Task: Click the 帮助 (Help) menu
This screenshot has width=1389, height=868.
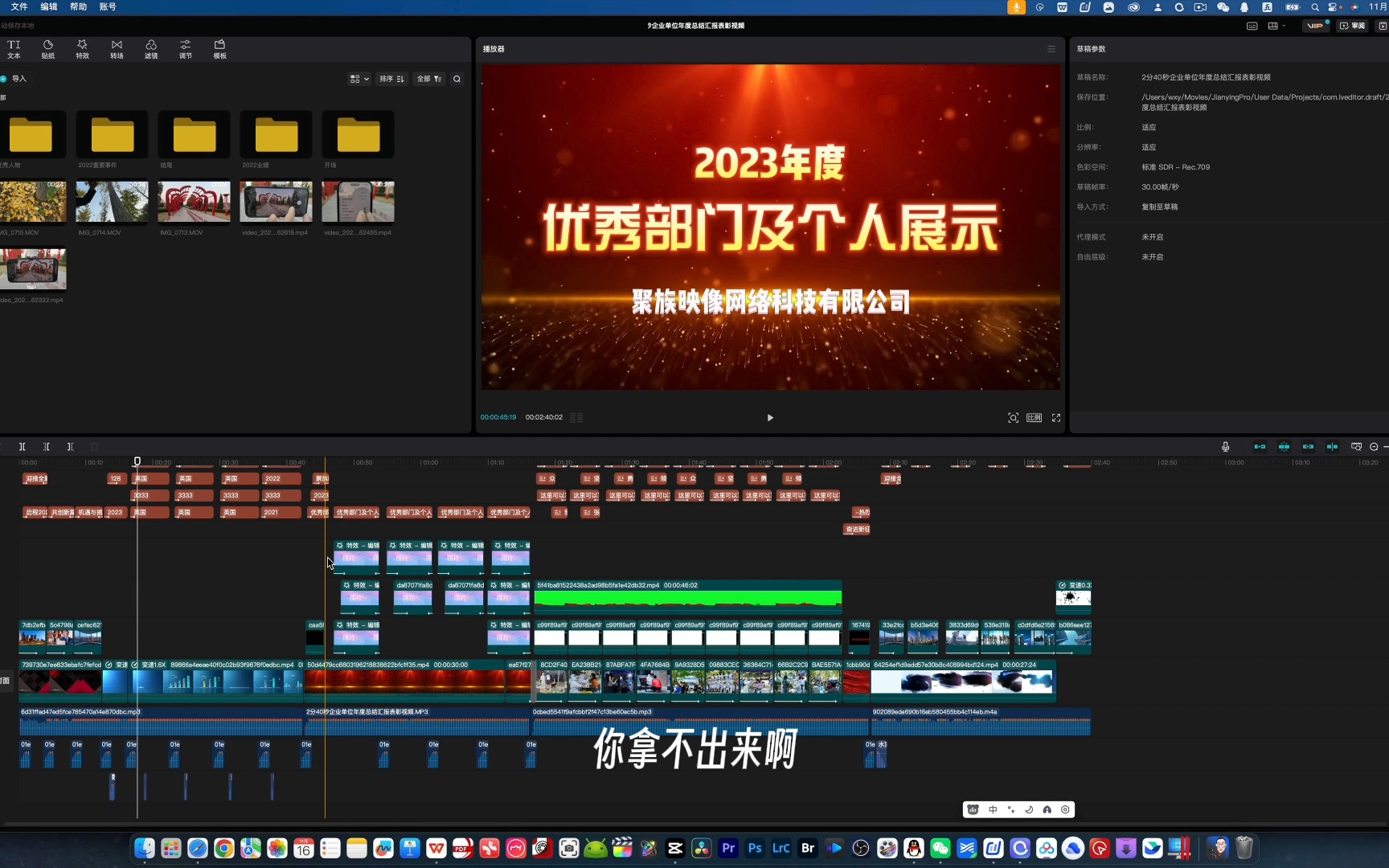Action: 77,6
